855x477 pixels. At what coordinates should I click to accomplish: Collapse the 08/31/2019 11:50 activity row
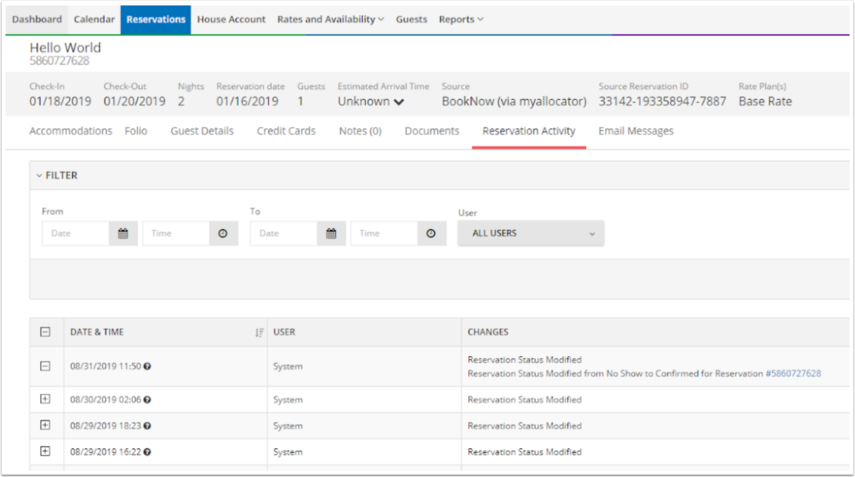(45, 366)
